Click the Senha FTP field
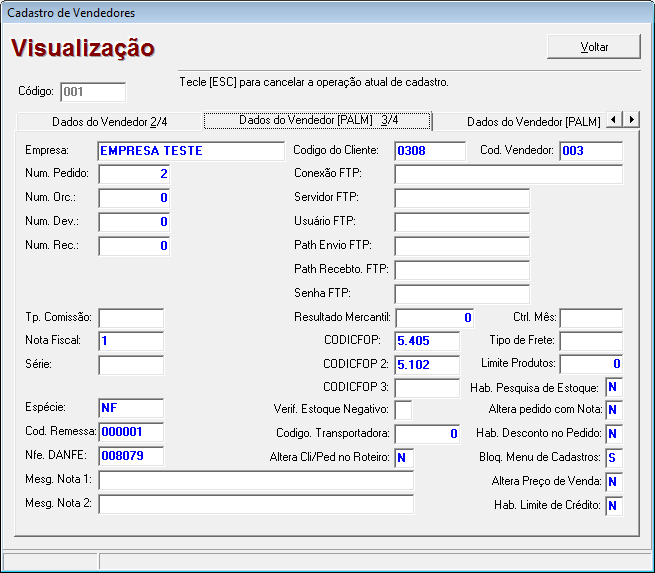Image resolution: width=655 pixels, height=573 pixels. [x=461, y=294]
